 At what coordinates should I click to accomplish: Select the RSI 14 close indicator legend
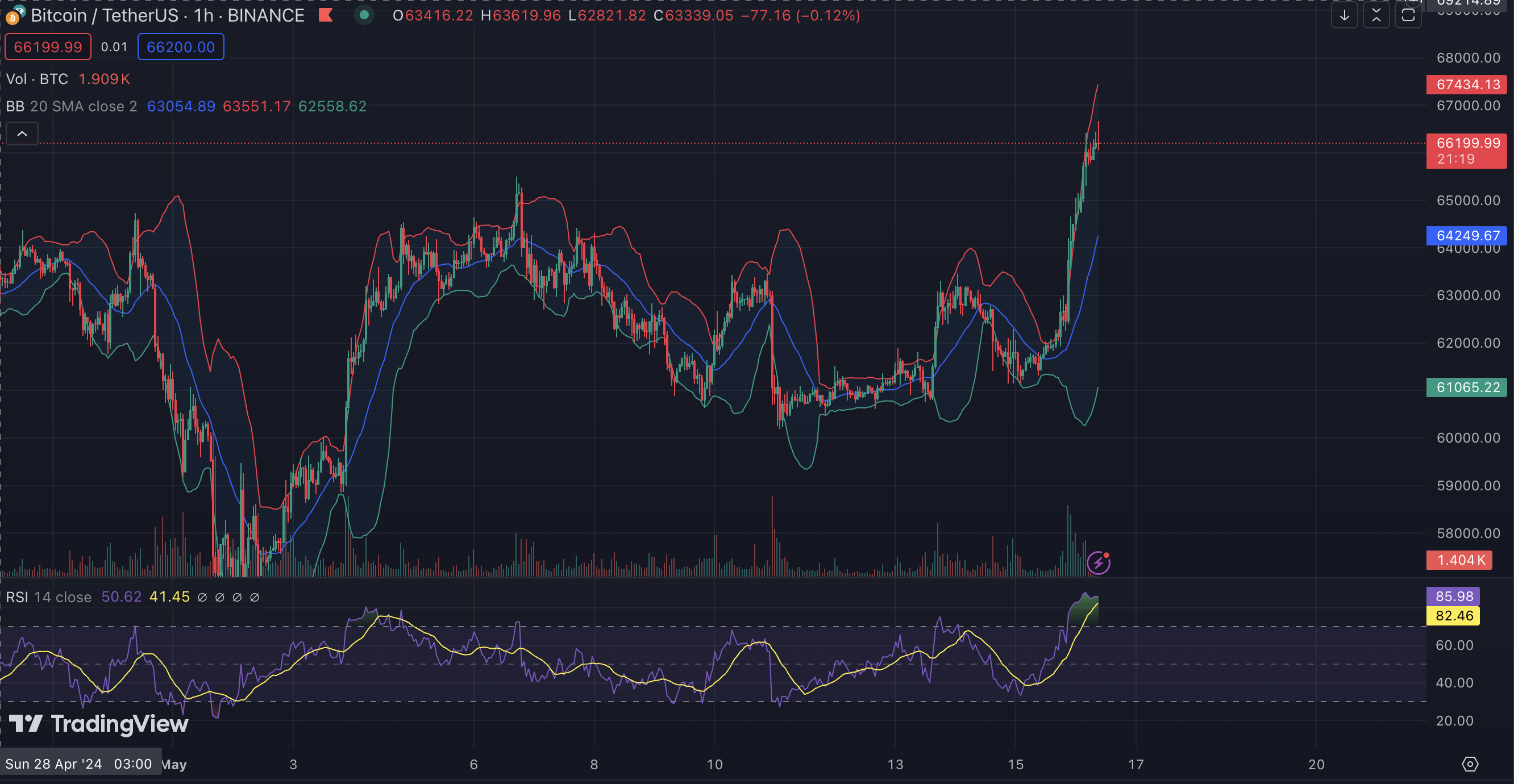pos(48,597)
